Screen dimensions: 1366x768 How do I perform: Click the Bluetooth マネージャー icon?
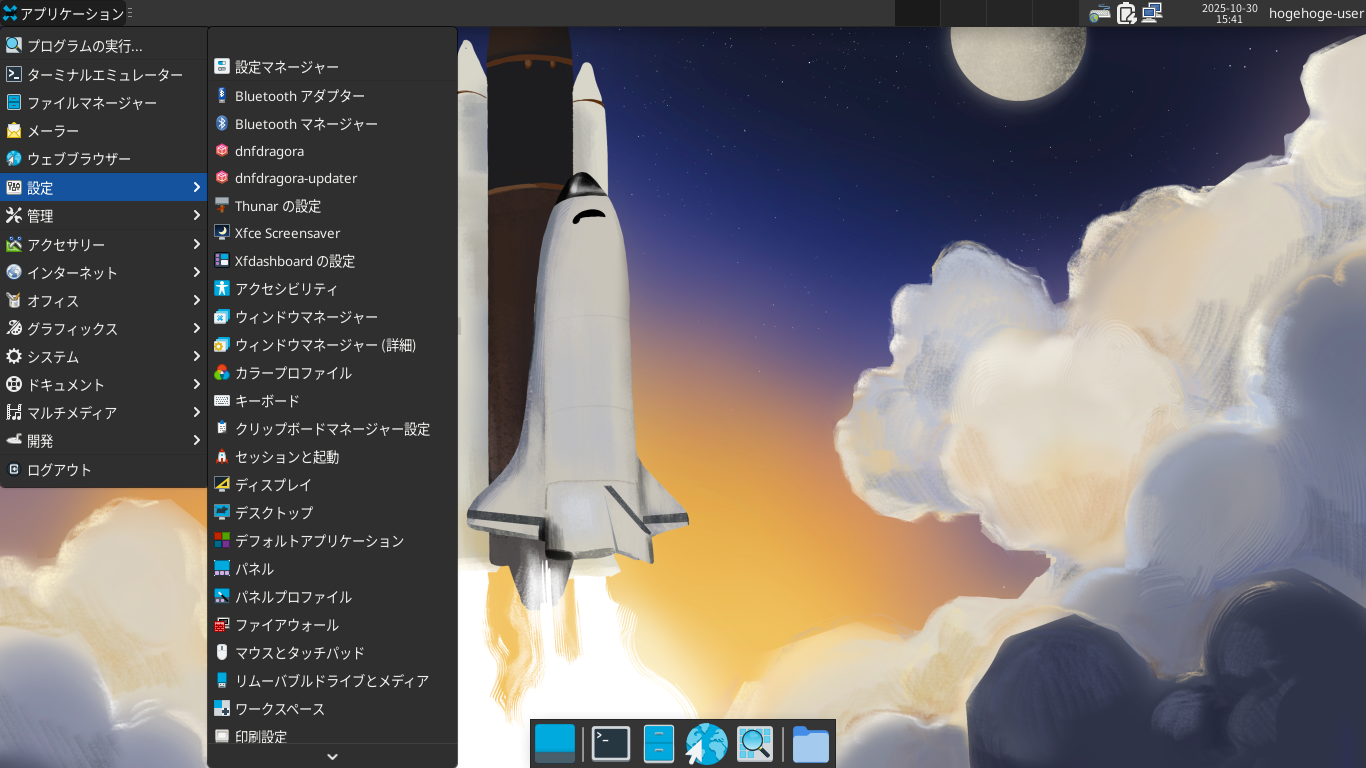pos(222,124)
